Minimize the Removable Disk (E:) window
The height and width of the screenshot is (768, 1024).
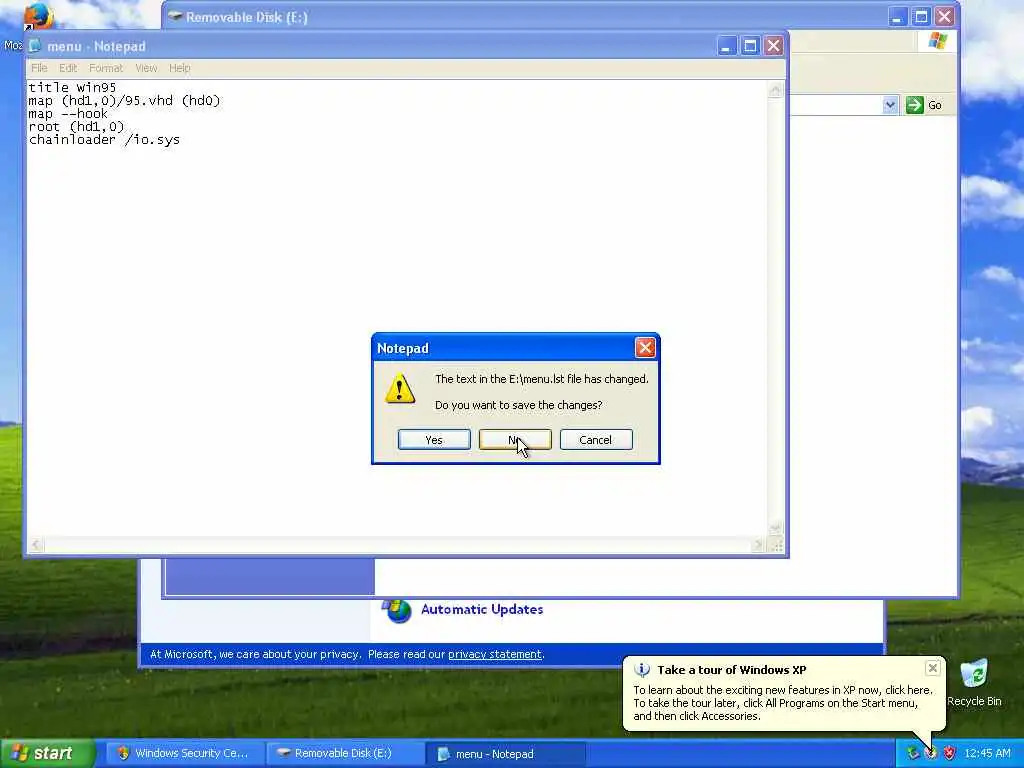tap(897, 16)
